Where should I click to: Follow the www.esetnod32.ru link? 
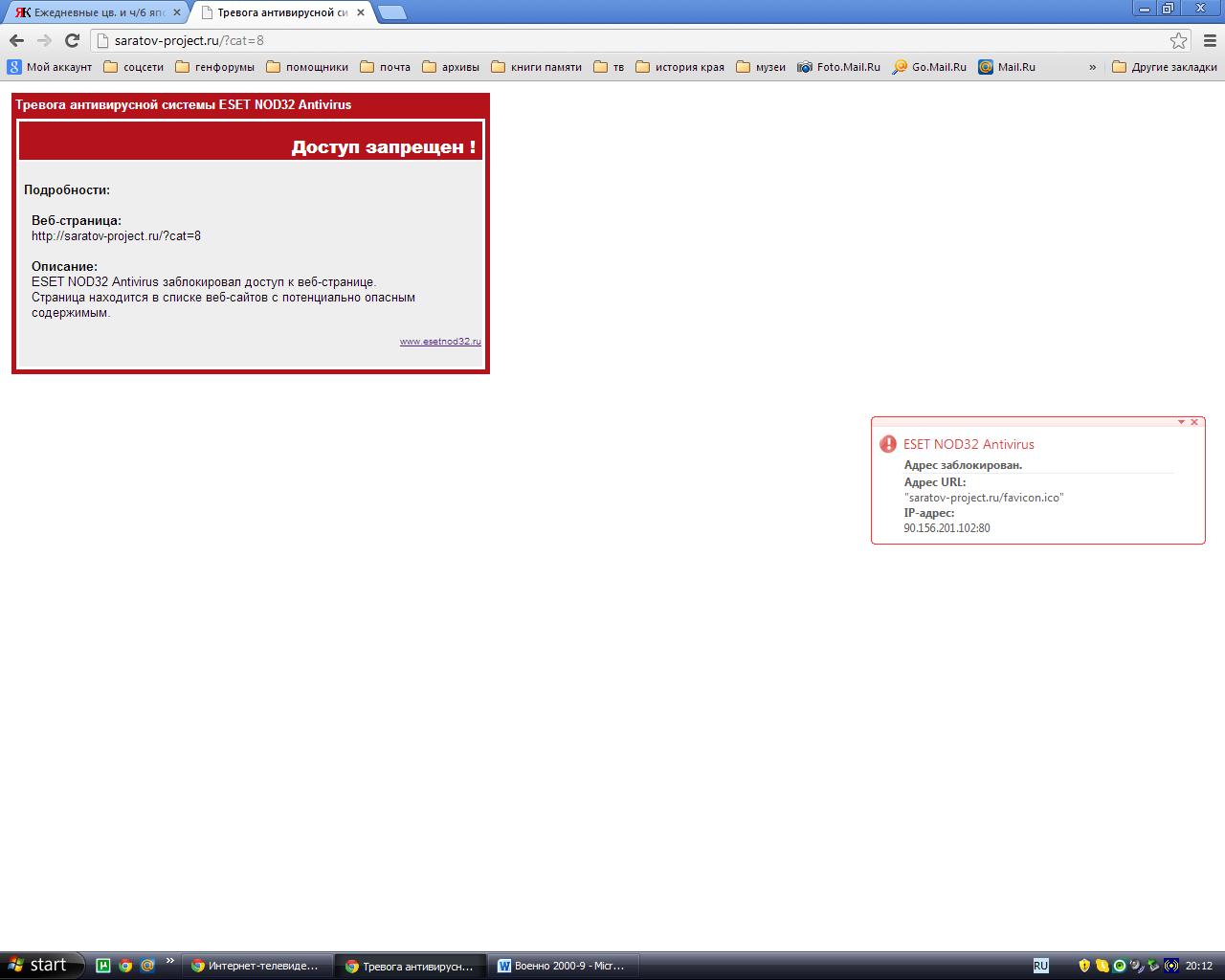click(440, 342)
